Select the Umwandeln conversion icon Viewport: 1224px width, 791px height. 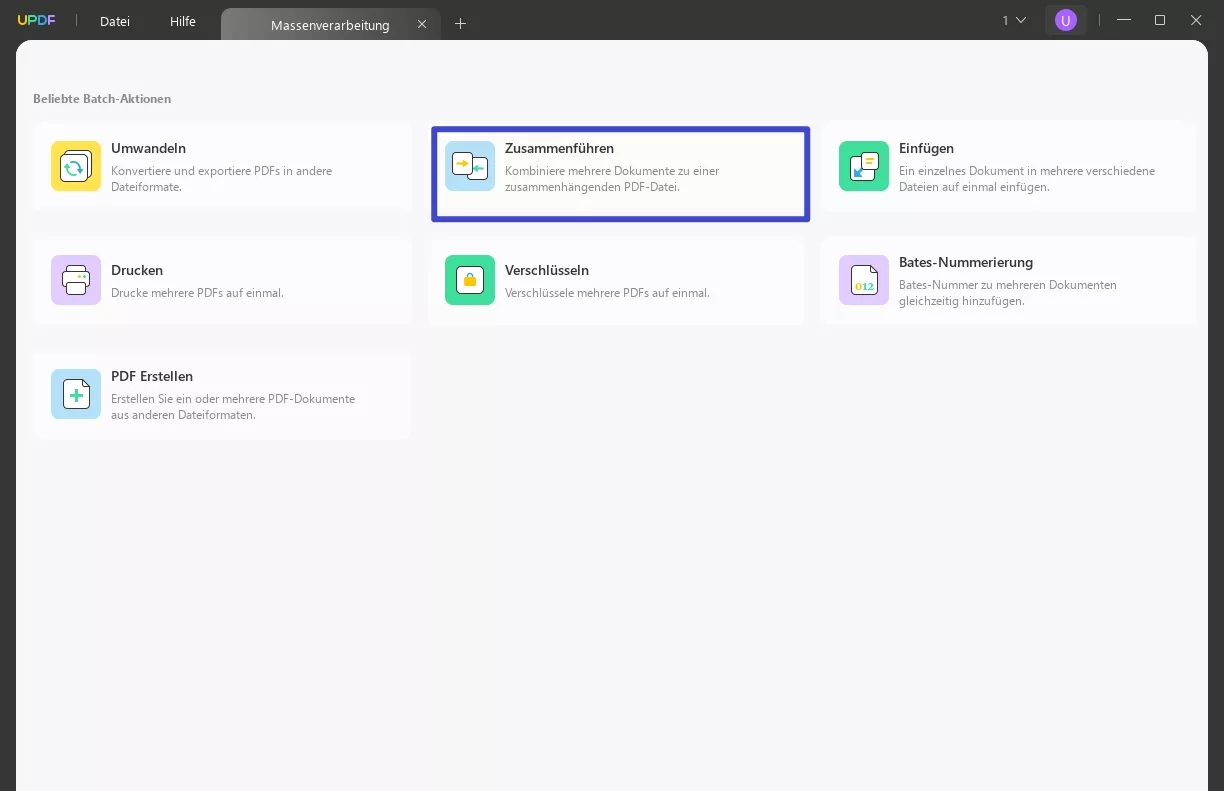pos(75,166)
